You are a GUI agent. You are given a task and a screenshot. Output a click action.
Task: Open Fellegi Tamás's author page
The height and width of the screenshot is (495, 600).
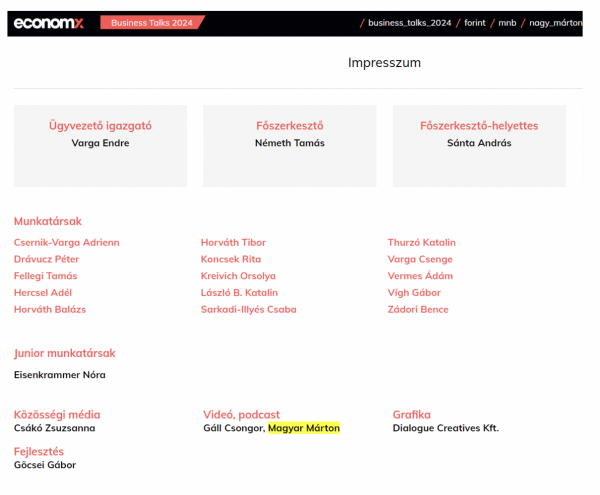click(46, 276)
